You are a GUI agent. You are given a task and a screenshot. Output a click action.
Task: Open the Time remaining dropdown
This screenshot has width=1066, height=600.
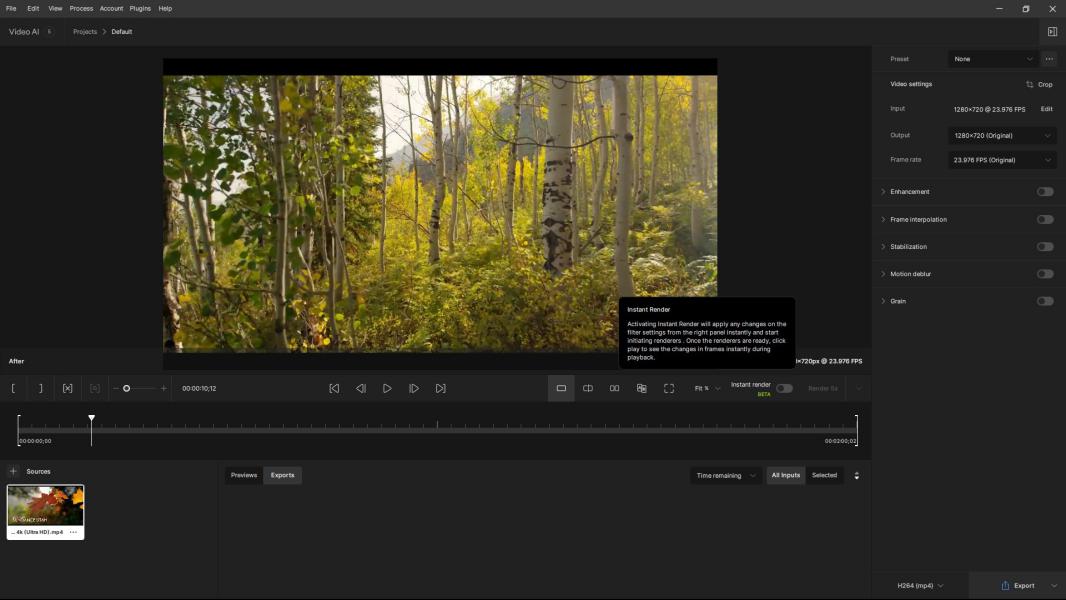click(x=725, y=476)
